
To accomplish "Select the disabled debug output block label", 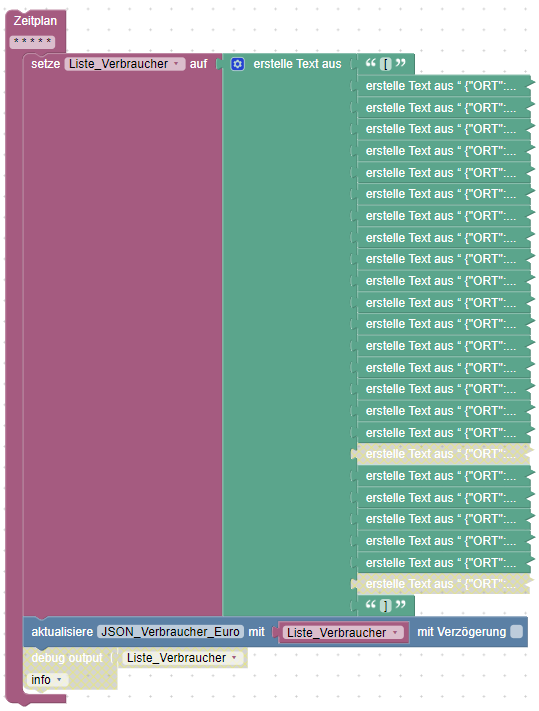I will pos(67,658).
